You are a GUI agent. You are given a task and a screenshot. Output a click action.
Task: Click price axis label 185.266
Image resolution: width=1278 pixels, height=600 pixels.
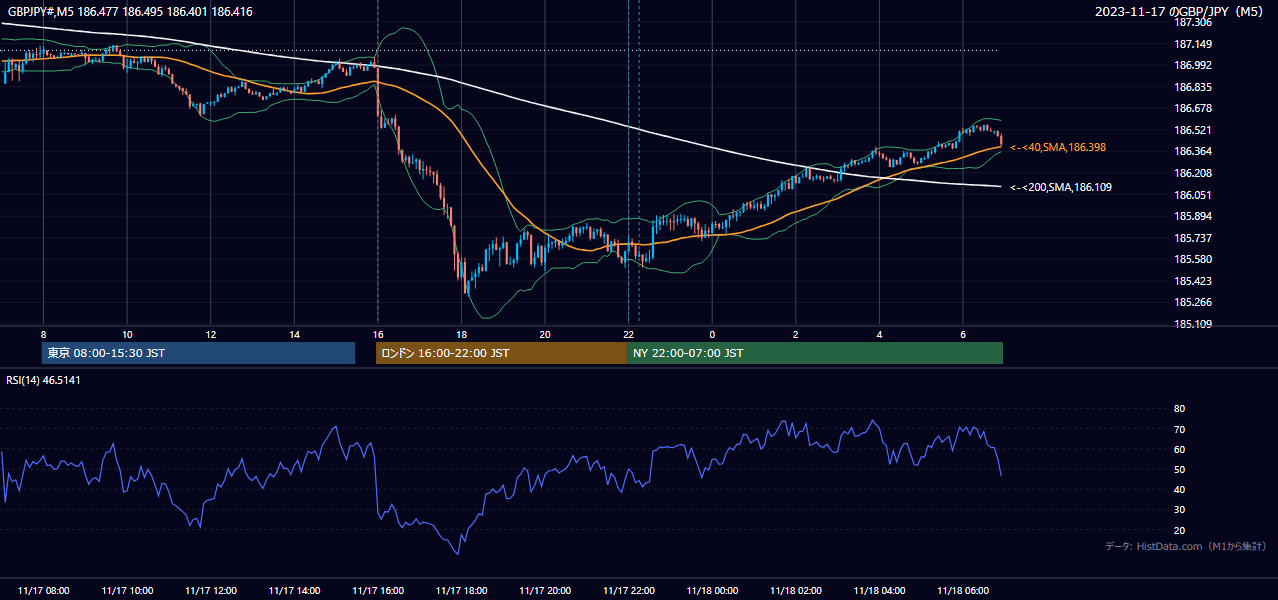(1193, 302)
